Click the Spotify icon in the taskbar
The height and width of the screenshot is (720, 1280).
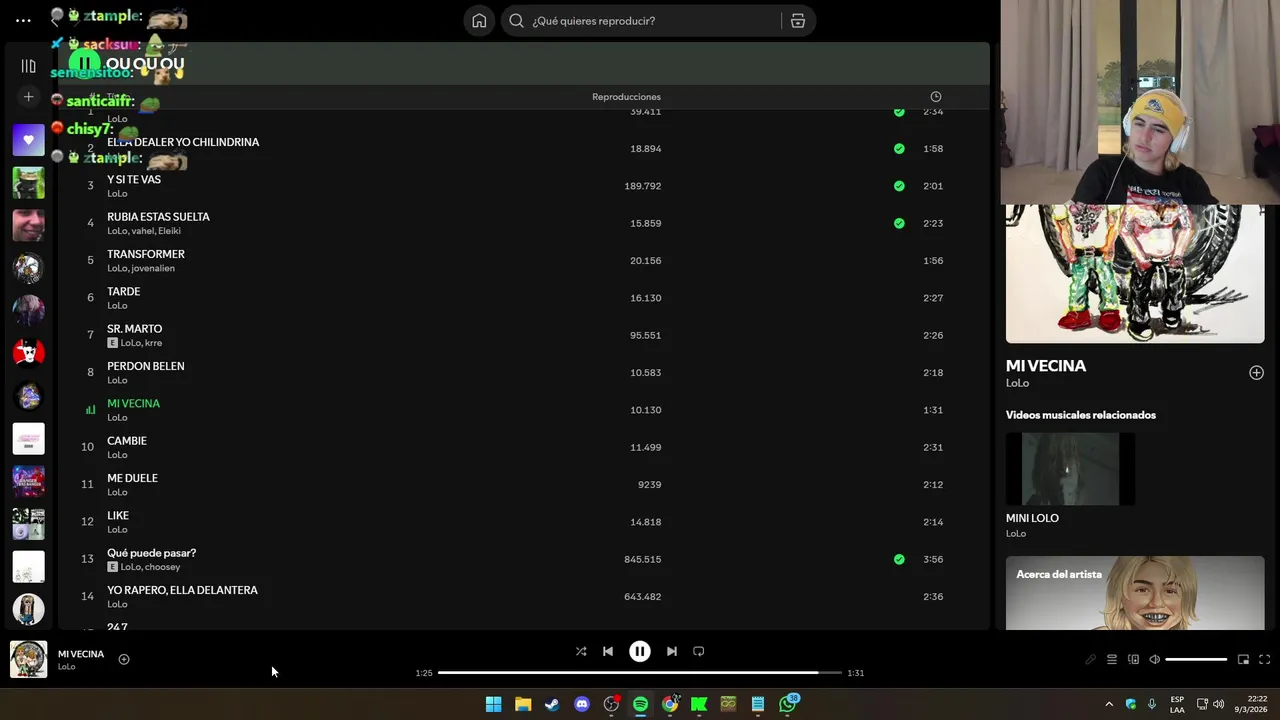coord(640,704)
